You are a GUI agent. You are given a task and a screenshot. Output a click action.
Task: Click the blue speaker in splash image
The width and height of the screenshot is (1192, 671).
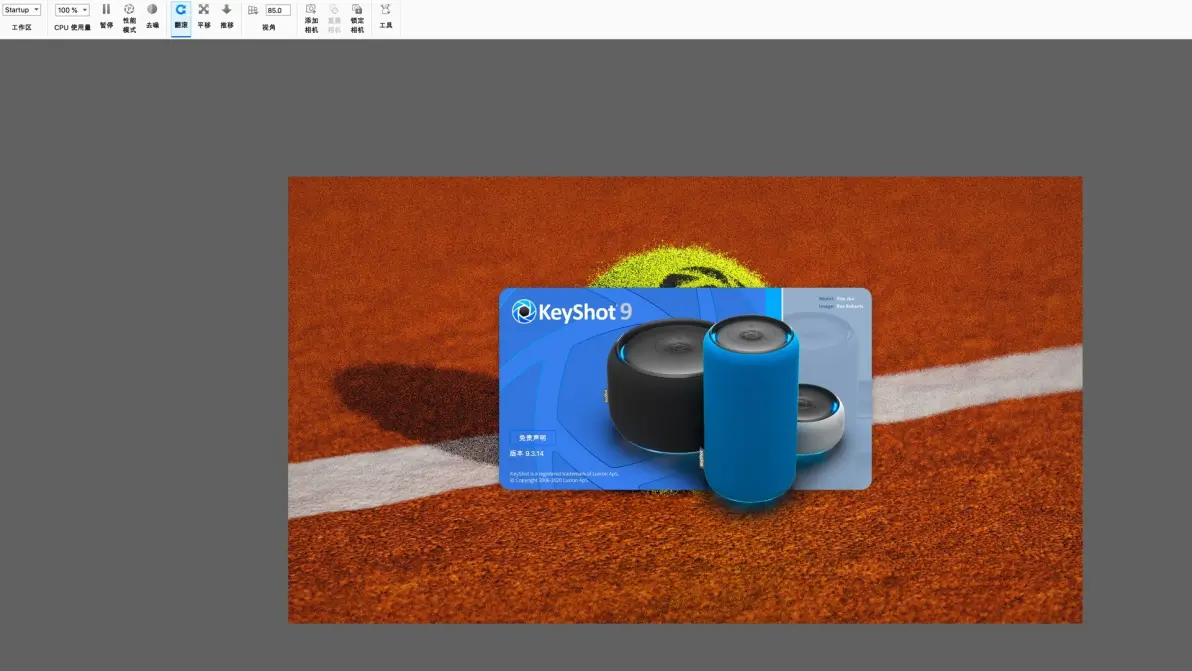click(x=750, y=410)
